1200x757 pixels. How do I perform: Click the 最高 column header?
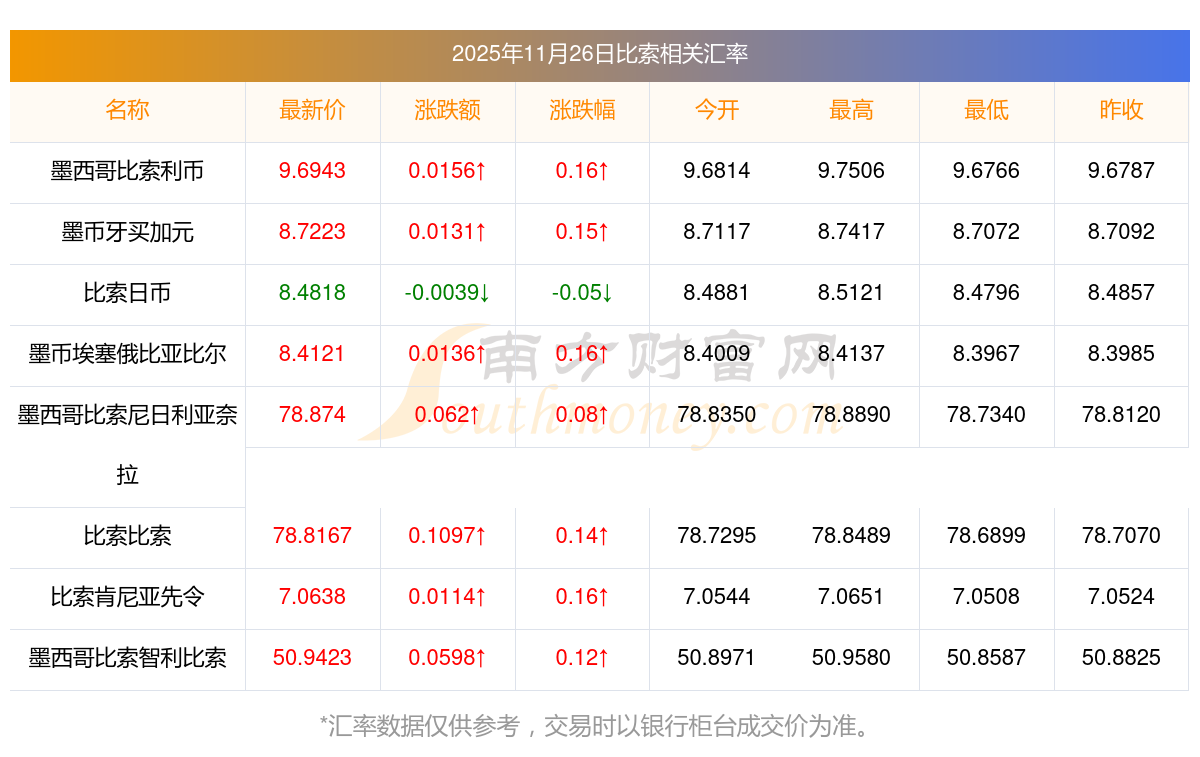851,110
